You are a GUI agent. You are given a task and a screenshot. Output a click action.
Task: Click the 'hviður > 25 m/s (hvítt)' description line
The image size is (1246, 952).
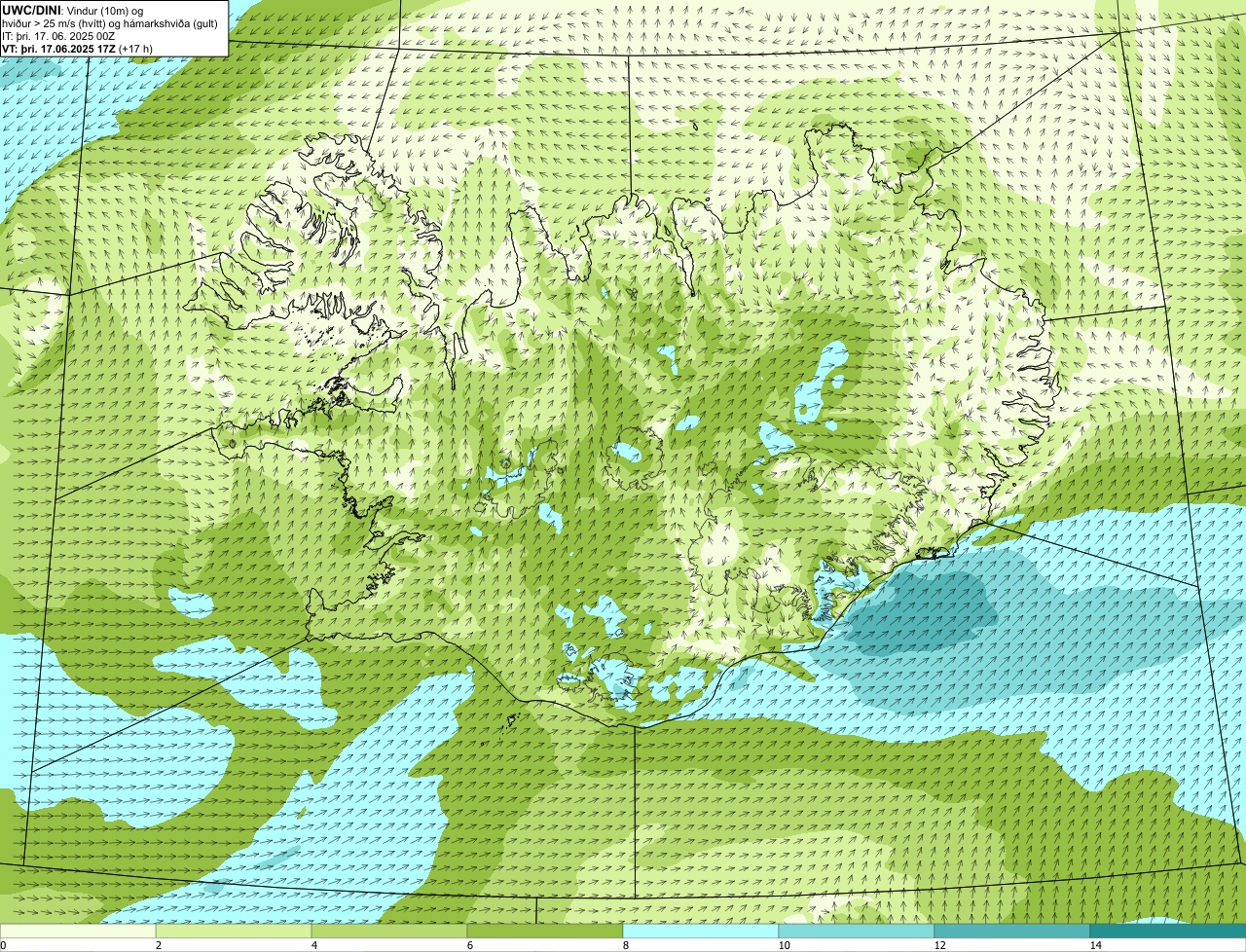tap(110, 23)
